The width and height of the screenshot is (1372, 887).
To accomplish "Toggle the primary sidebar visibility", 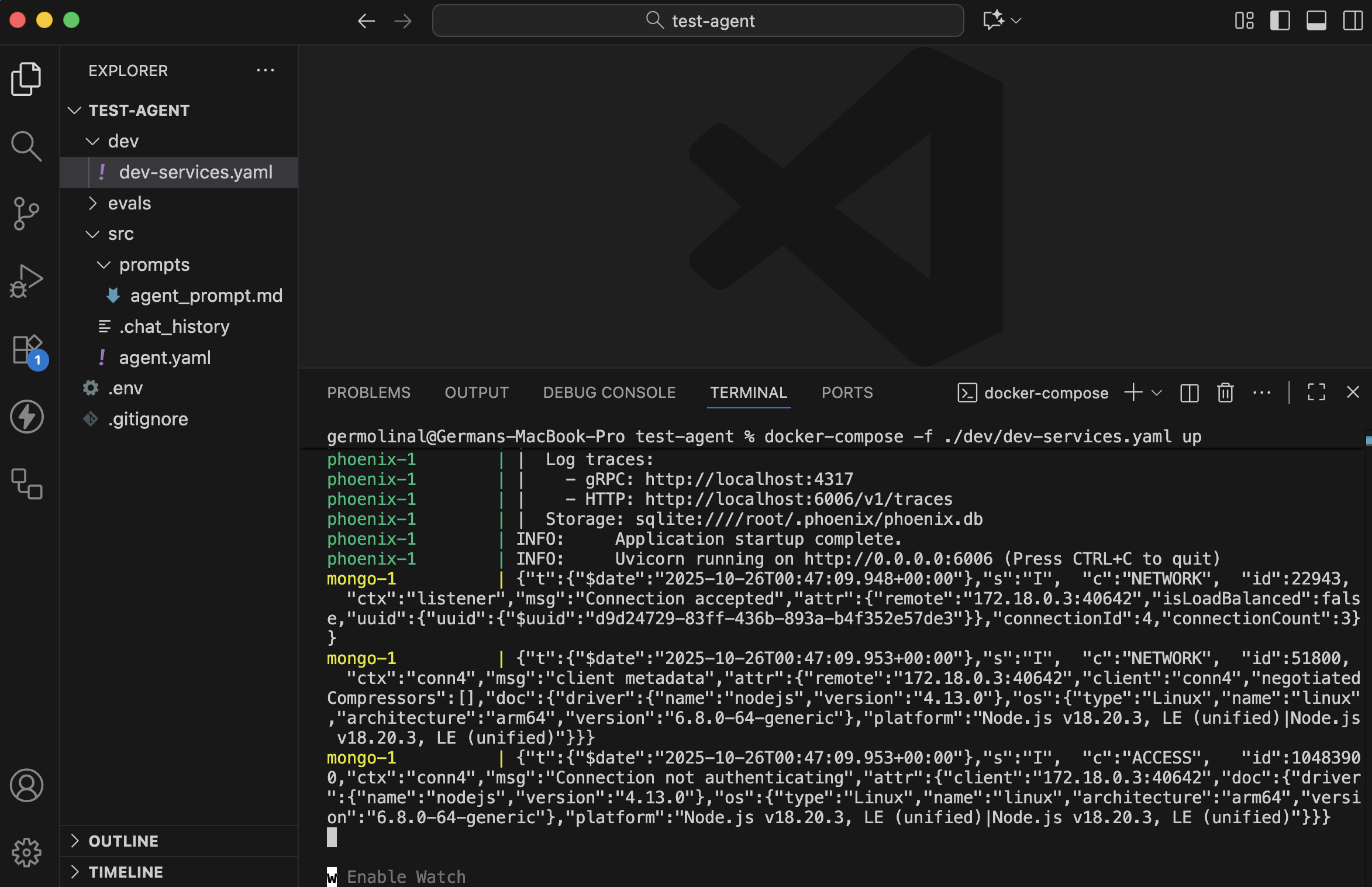I will [x=1281, y=20].
